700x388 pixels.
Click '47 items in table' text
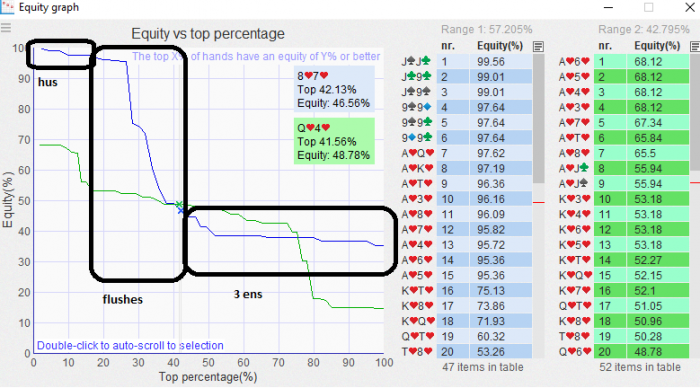483,367
